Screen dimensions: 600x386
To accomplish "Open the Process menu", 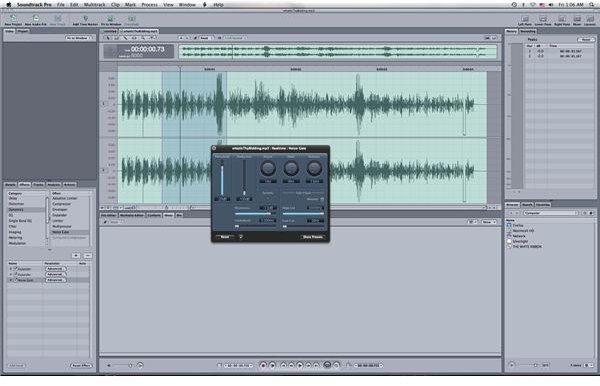I will pyautogui.click(x=149, y=5).
